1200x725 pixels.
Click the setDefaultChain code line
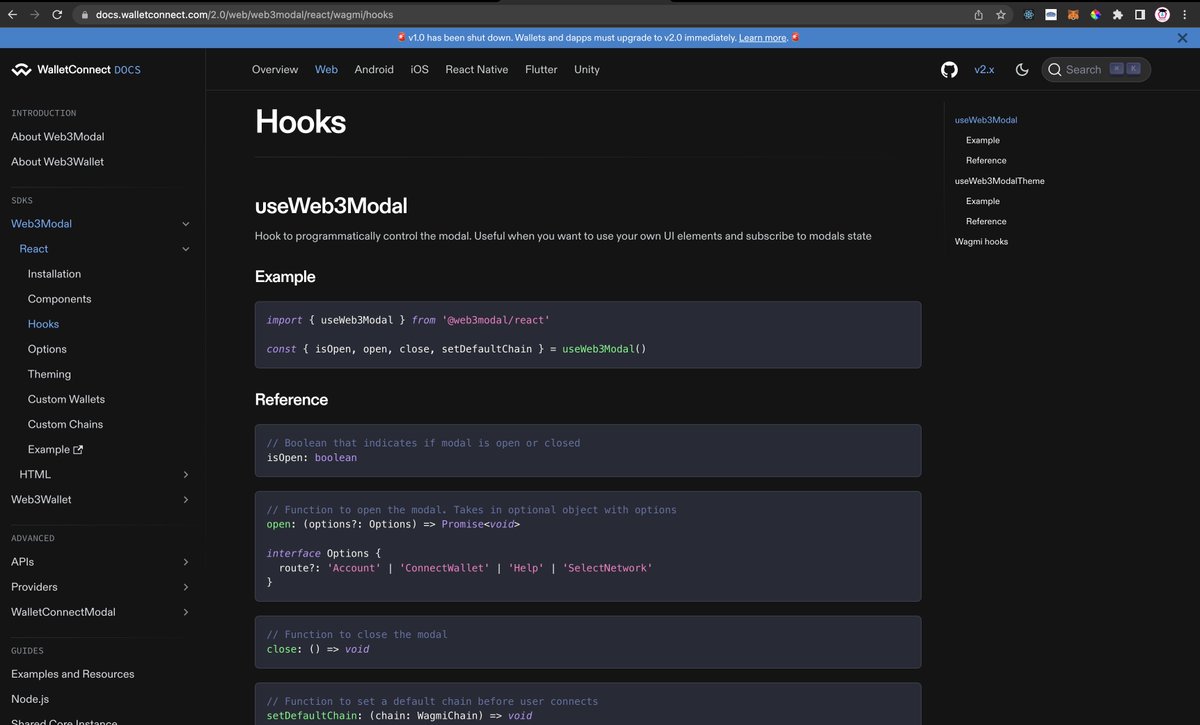[x=399, y=715]
